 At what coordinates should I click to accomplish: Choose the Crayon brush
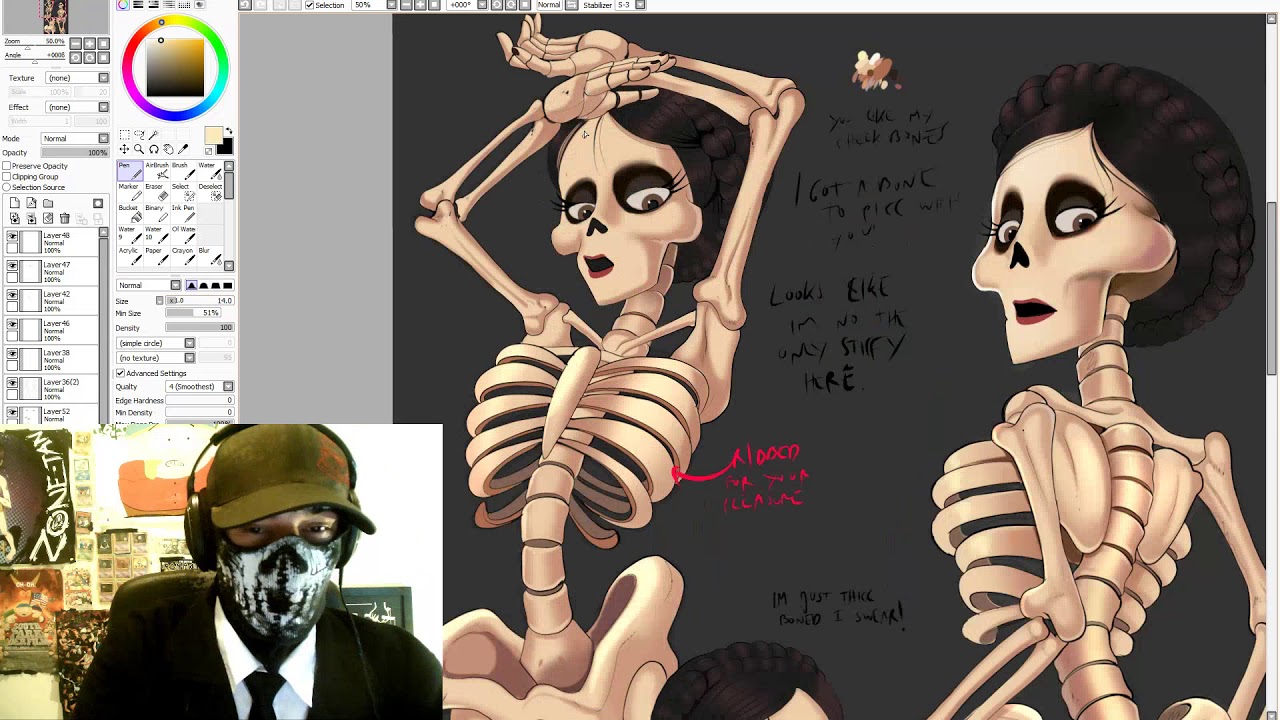click(183, 256)
